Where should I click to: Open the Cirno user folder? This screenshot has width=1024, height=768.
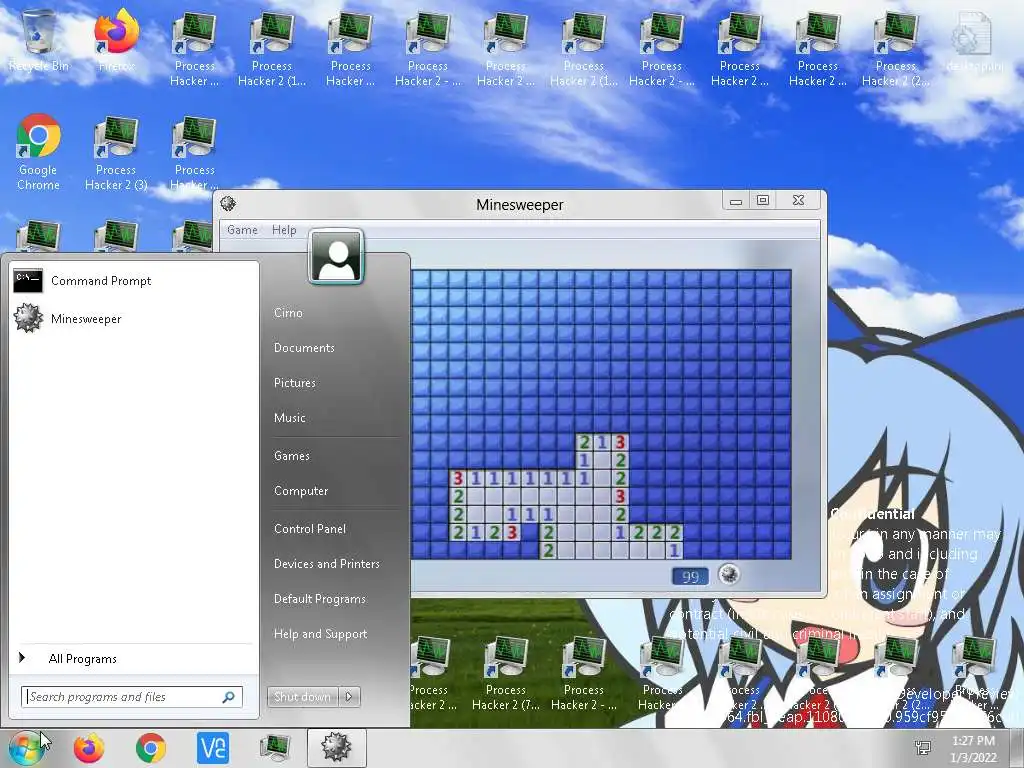(x=288, y=313)
